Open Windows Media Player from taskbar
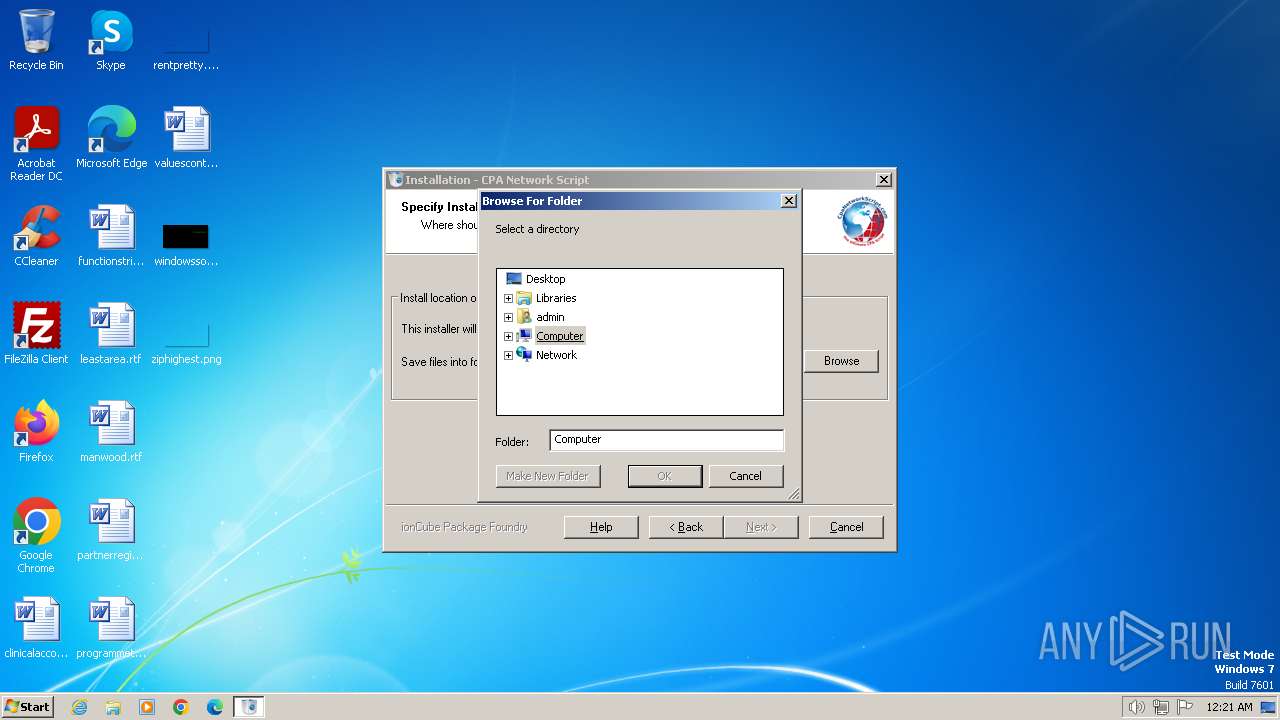 coord(147,707)
